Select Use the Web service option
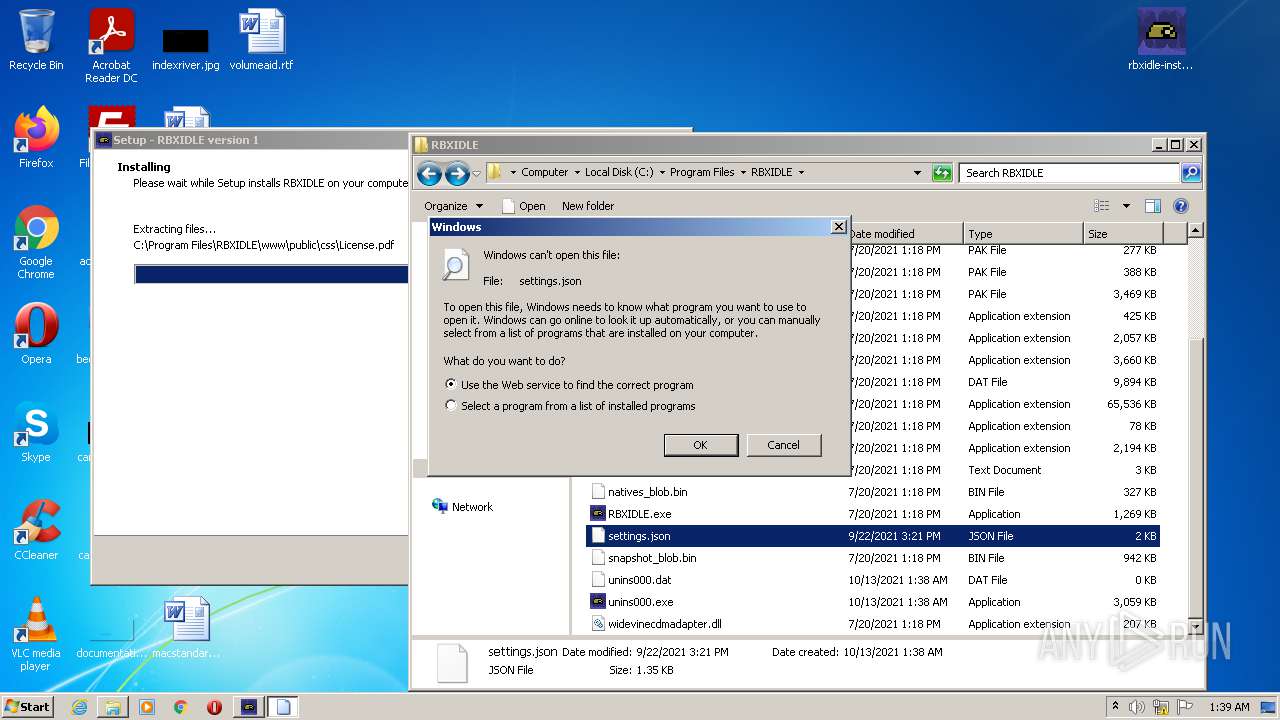This screenshot has width=1280, height=720. (569, 385)
